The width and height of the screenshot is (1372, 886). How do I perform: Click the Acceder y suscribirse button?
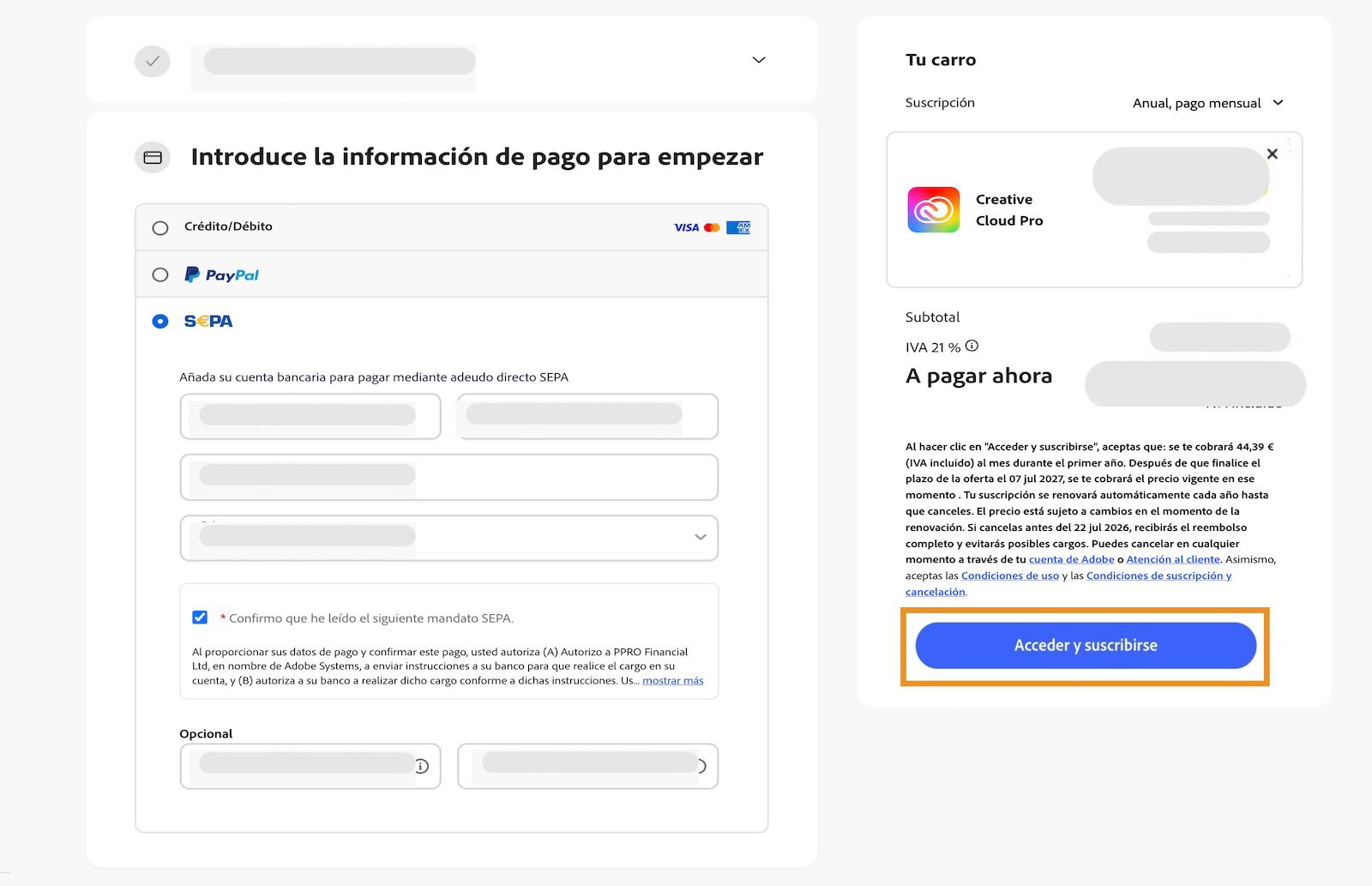click(x=1086, y=645)
